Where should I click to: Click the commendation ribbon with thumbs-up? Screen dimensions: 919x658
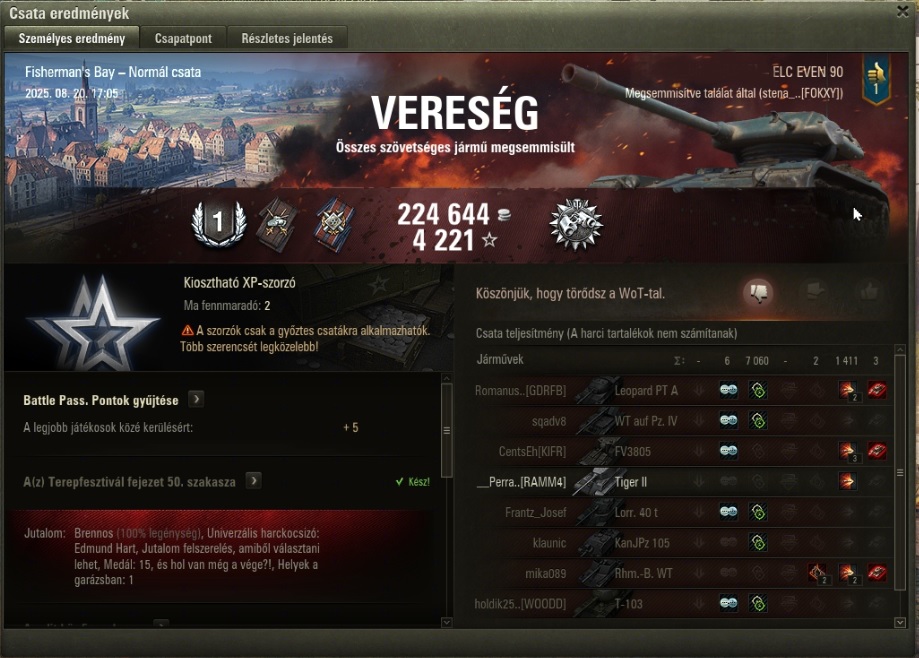tap(876, 79)
